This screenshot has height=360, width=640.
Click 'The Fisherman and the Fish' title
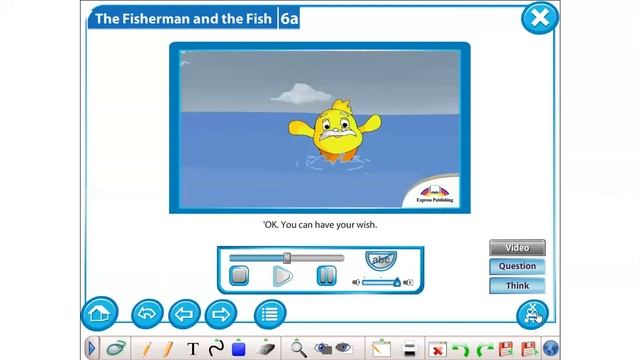point(183,19)
